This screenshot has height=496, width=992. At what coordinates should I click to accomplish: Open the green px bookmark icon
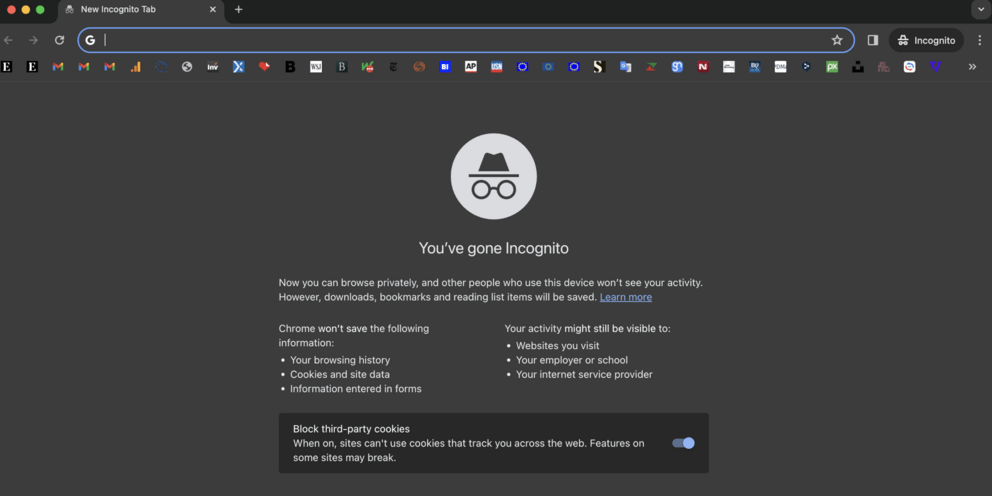pyautogui.click(x=832, y=66)
